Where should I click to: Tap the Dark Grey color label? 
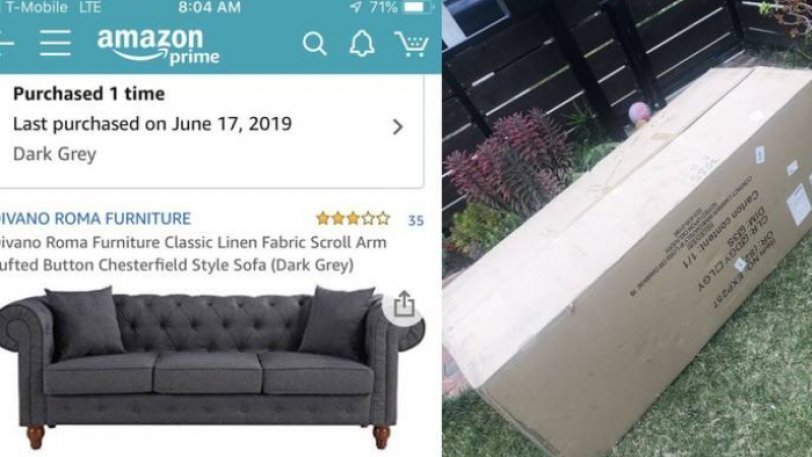(55, 154)
